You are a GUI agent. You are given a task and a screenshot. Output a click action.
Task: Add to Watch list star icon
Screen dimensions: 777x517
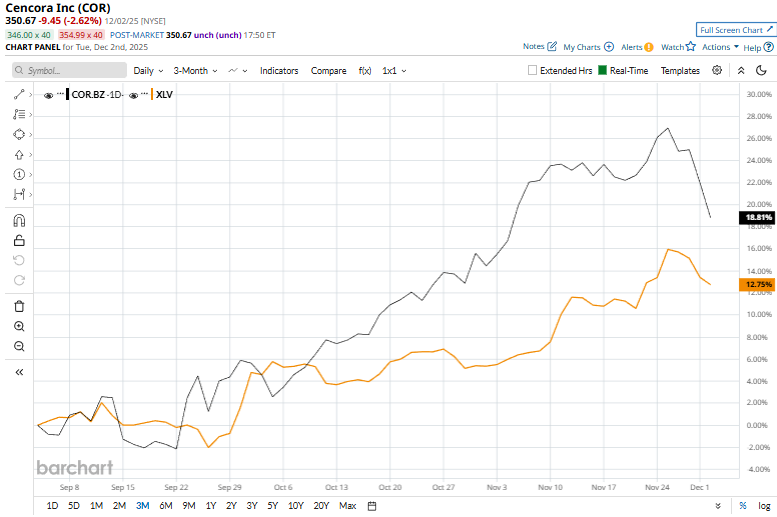point(691,46)
